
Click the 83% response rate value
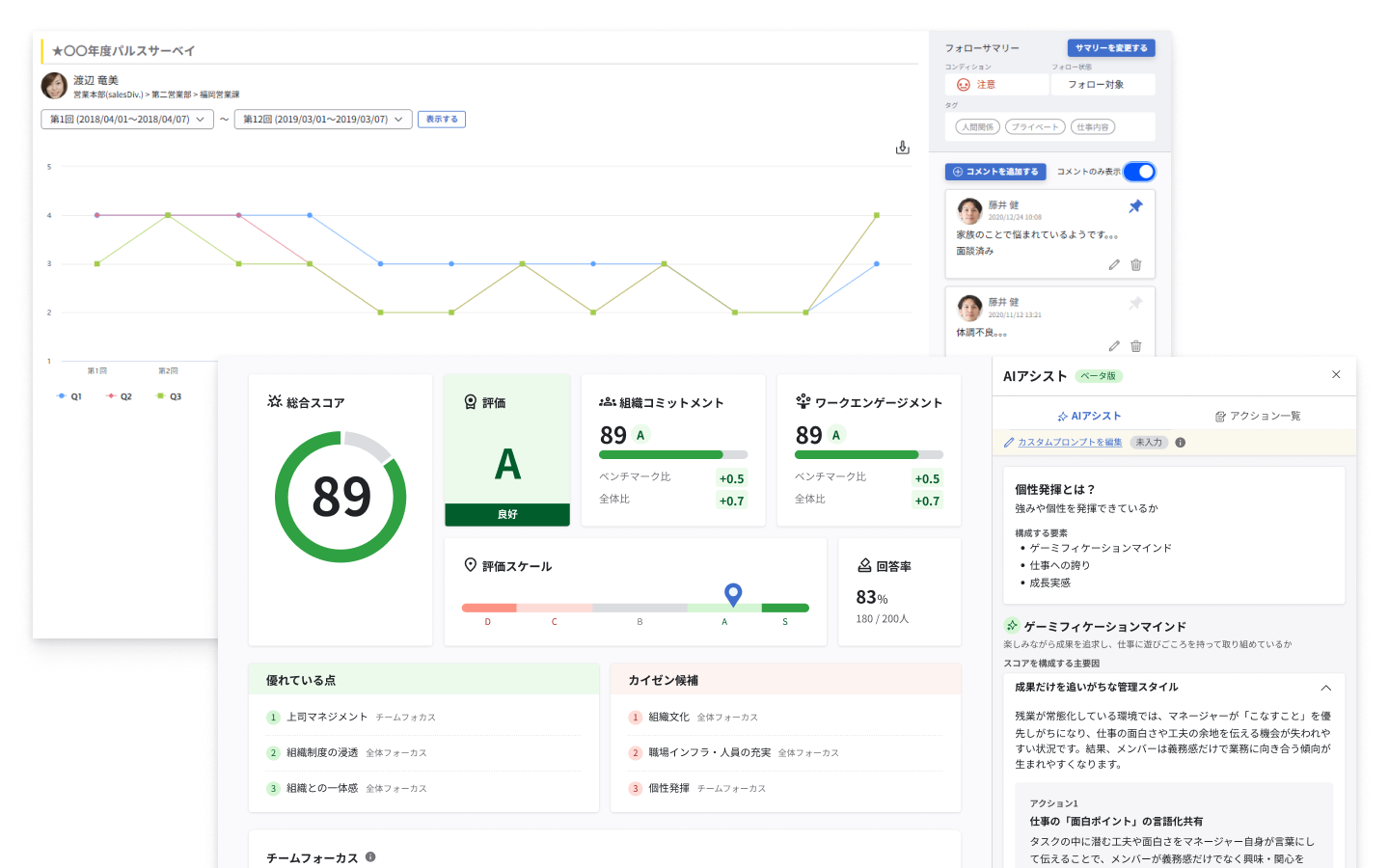(872, 598)
